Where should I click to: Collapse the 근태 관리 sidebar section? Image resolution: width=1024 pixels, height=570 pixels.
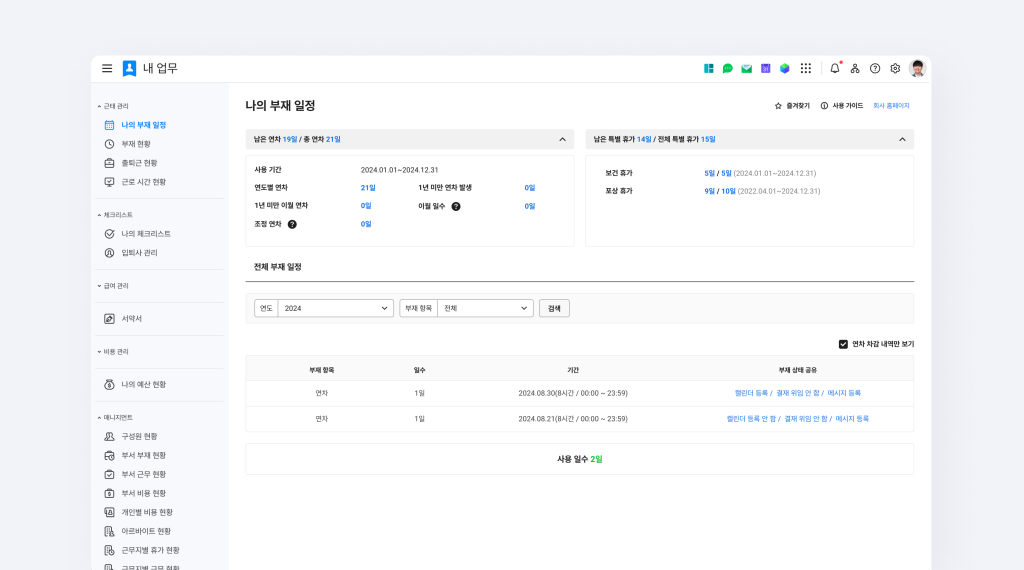point(113,106)
